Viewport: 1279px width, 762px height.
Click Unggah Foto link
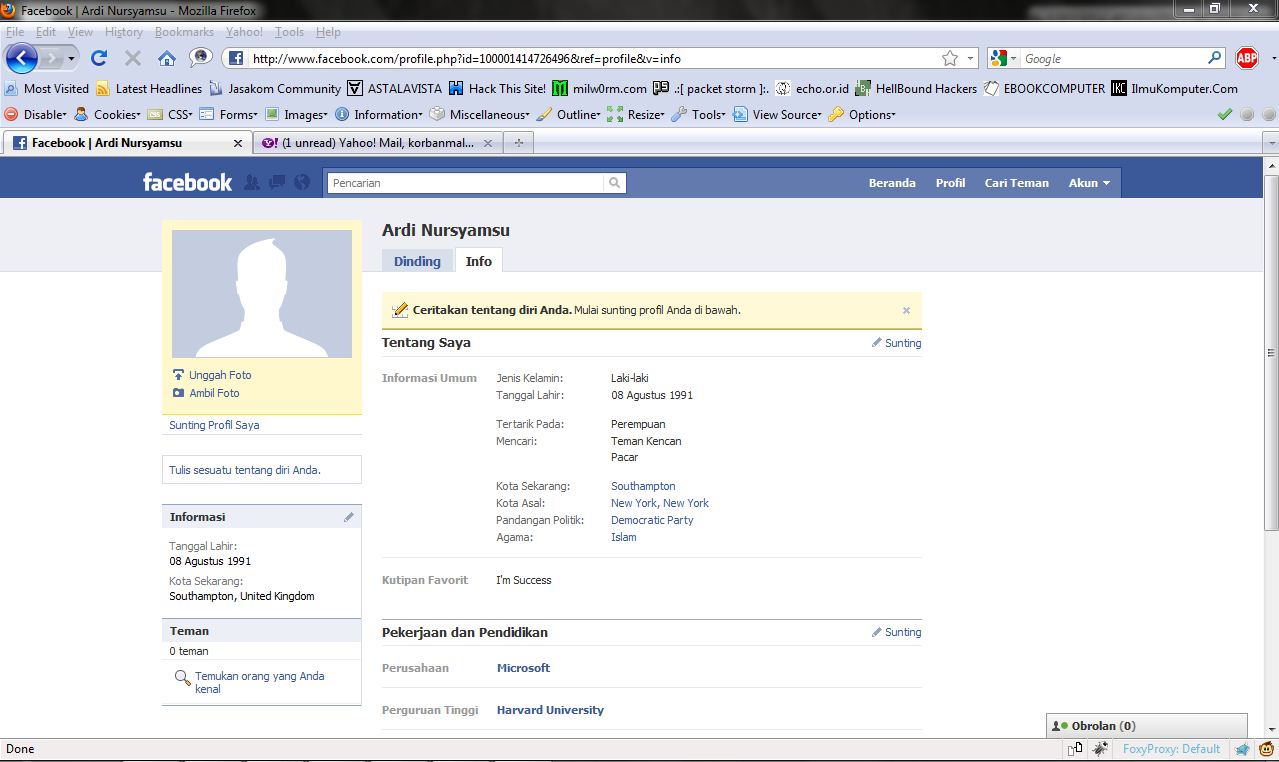tap(220, 375)
